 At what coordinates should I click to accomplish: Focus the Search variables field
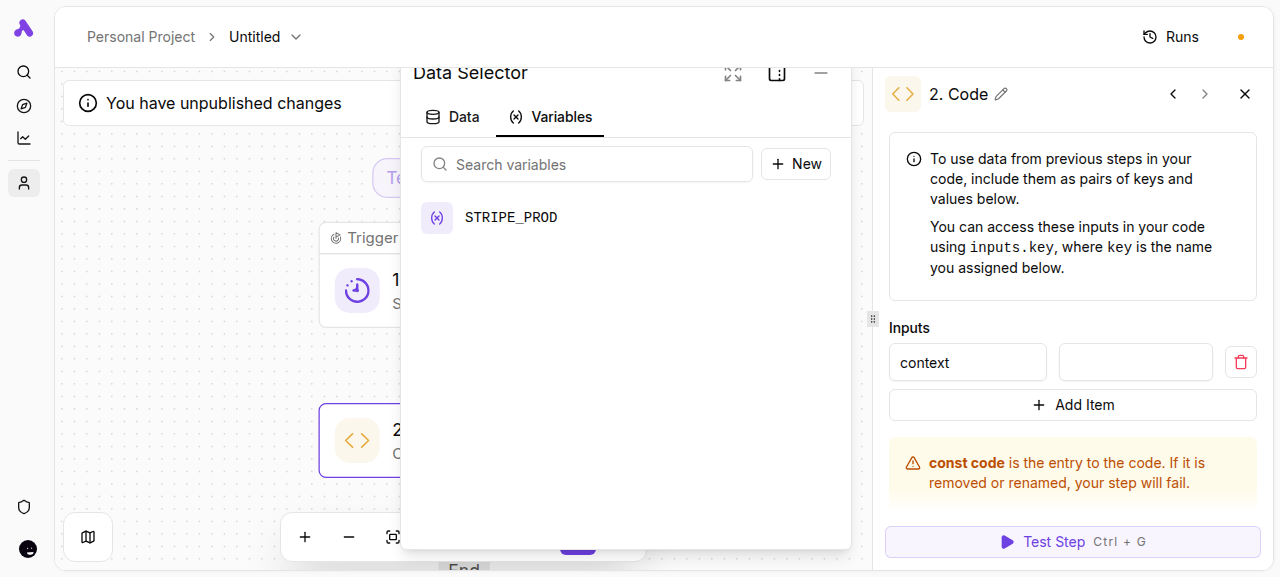[587, 164]
